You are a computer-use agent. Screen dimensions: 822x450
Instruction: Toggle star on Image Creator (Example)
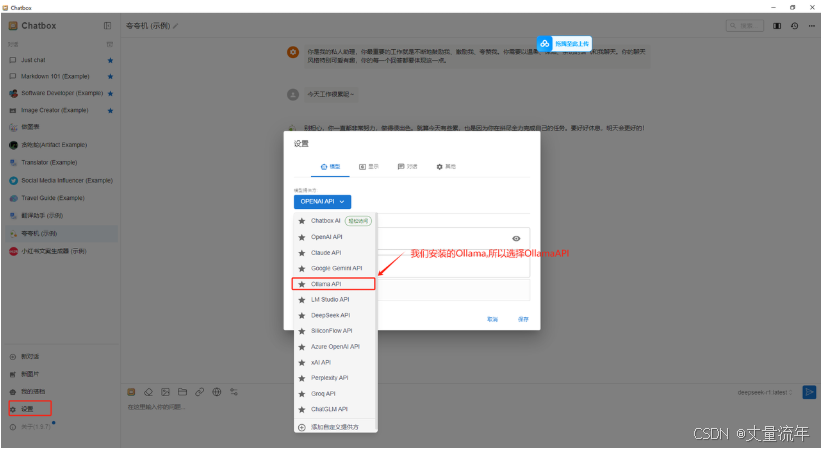click(x=110, y=111)
